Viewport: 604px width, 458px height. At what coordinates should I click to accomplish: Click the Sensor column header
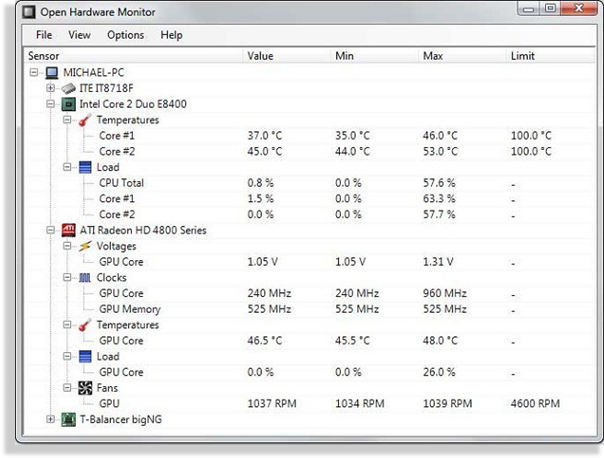134,56
